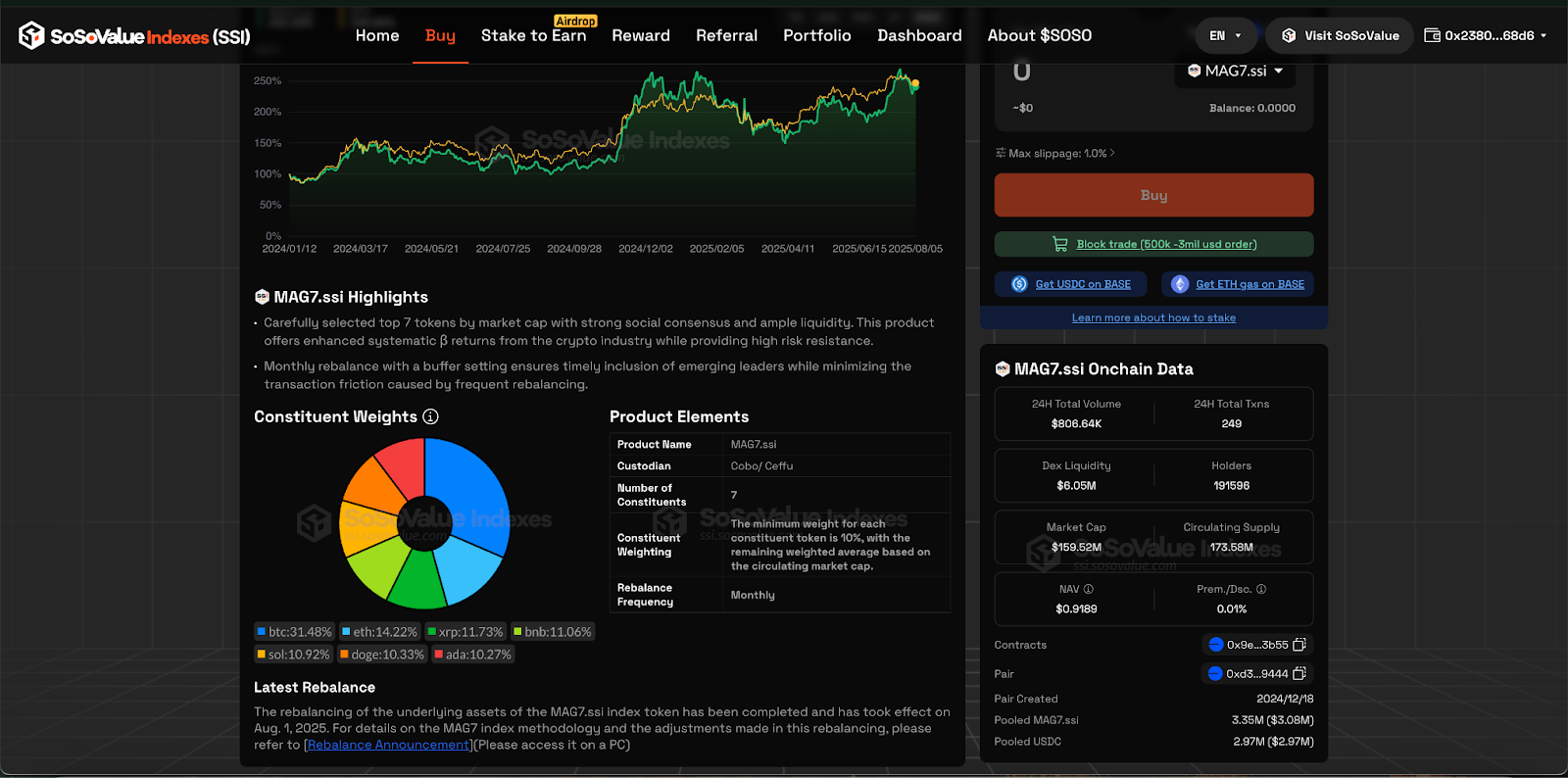
Task: Click the MAG7.ssi Highlights heading icon
Action: click(262, 297)
